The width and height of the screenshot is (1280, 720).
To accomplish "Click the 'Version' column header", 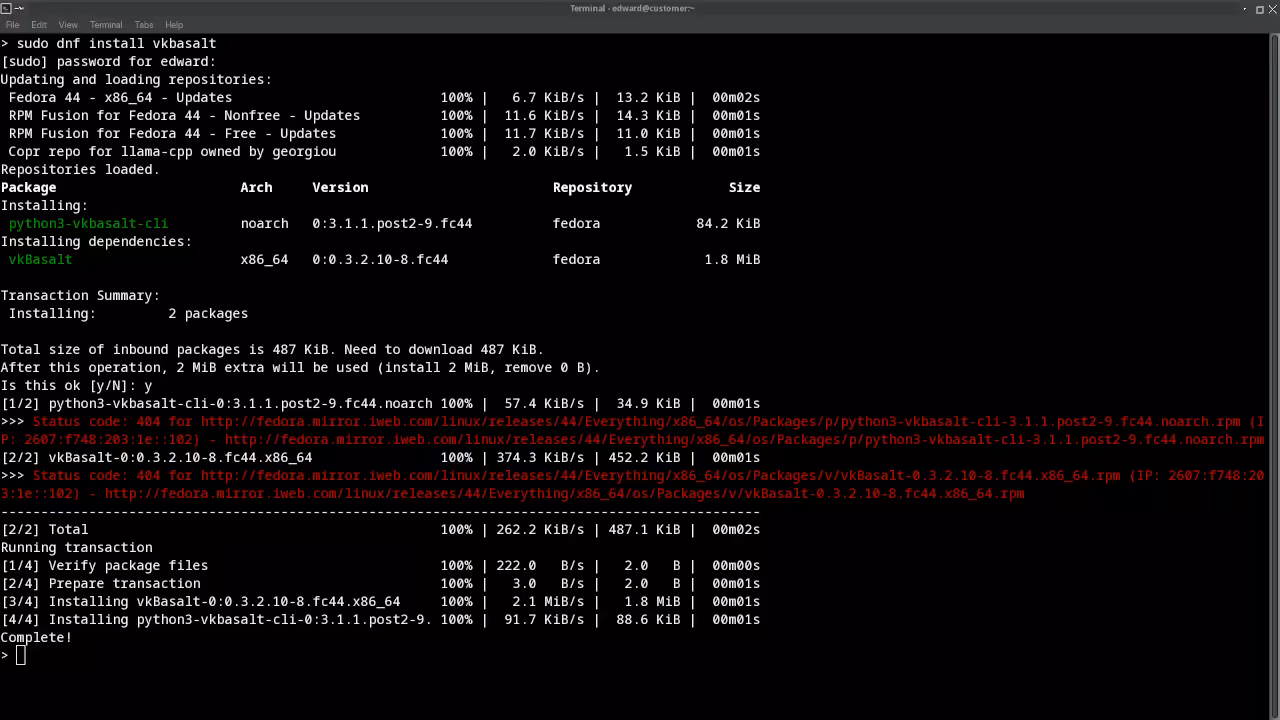I will (340, 187).
